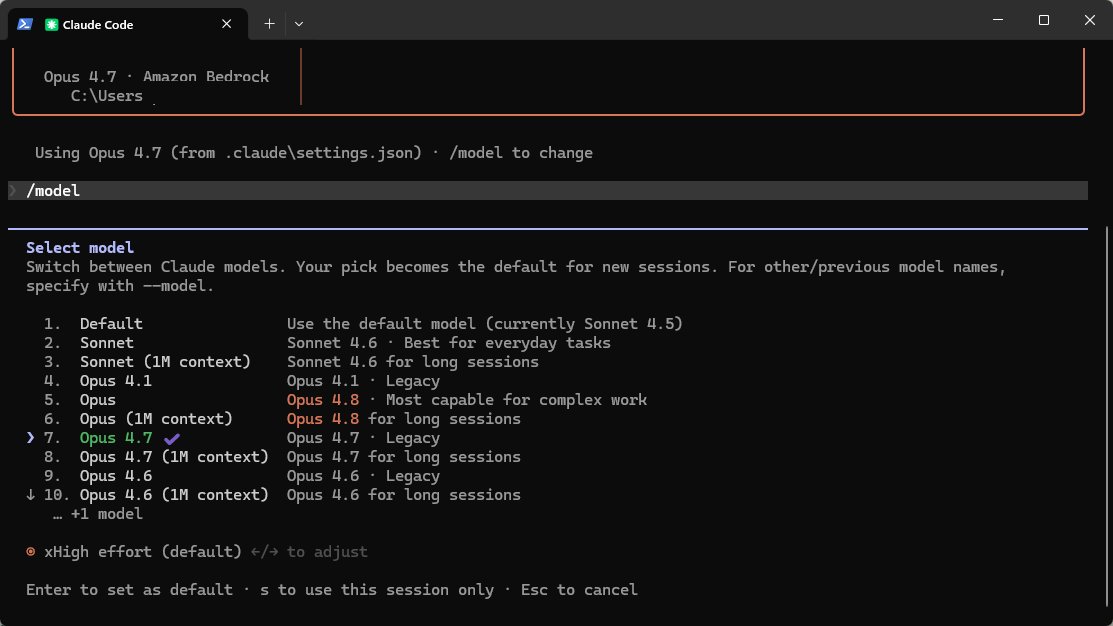
Task: Click the '… +1 model' text
Action: pos(98,514)
